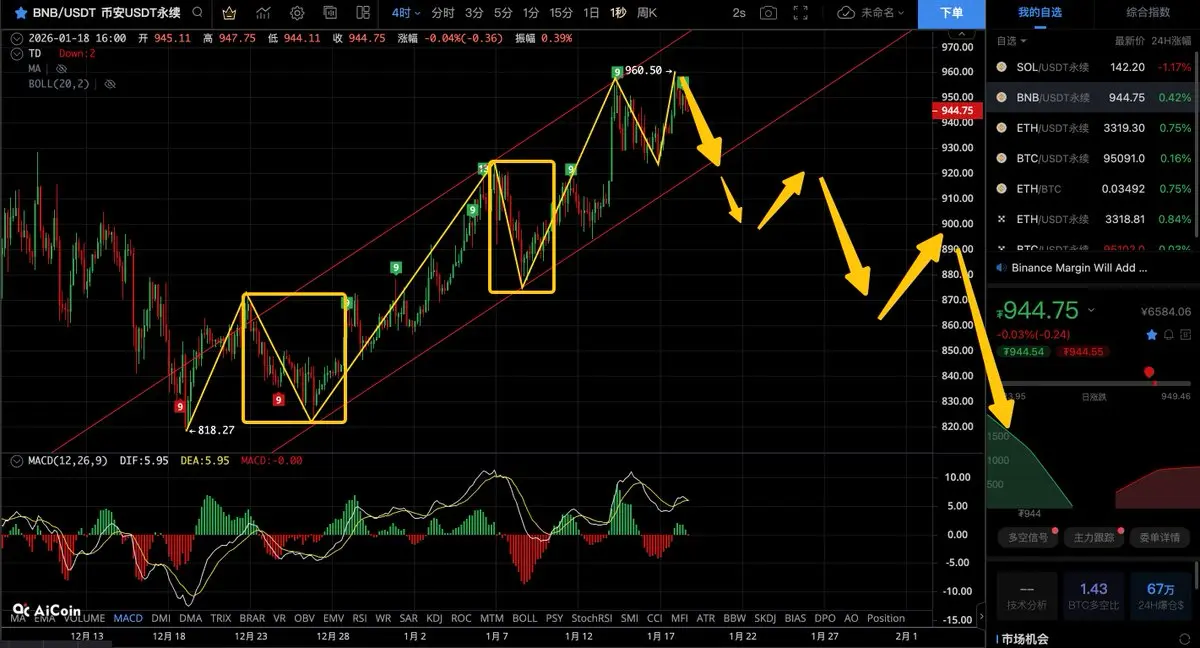Sort the watchlist by 最新价 column header
Screen dimensions: 1200x648
click(x=1129, y=41)
